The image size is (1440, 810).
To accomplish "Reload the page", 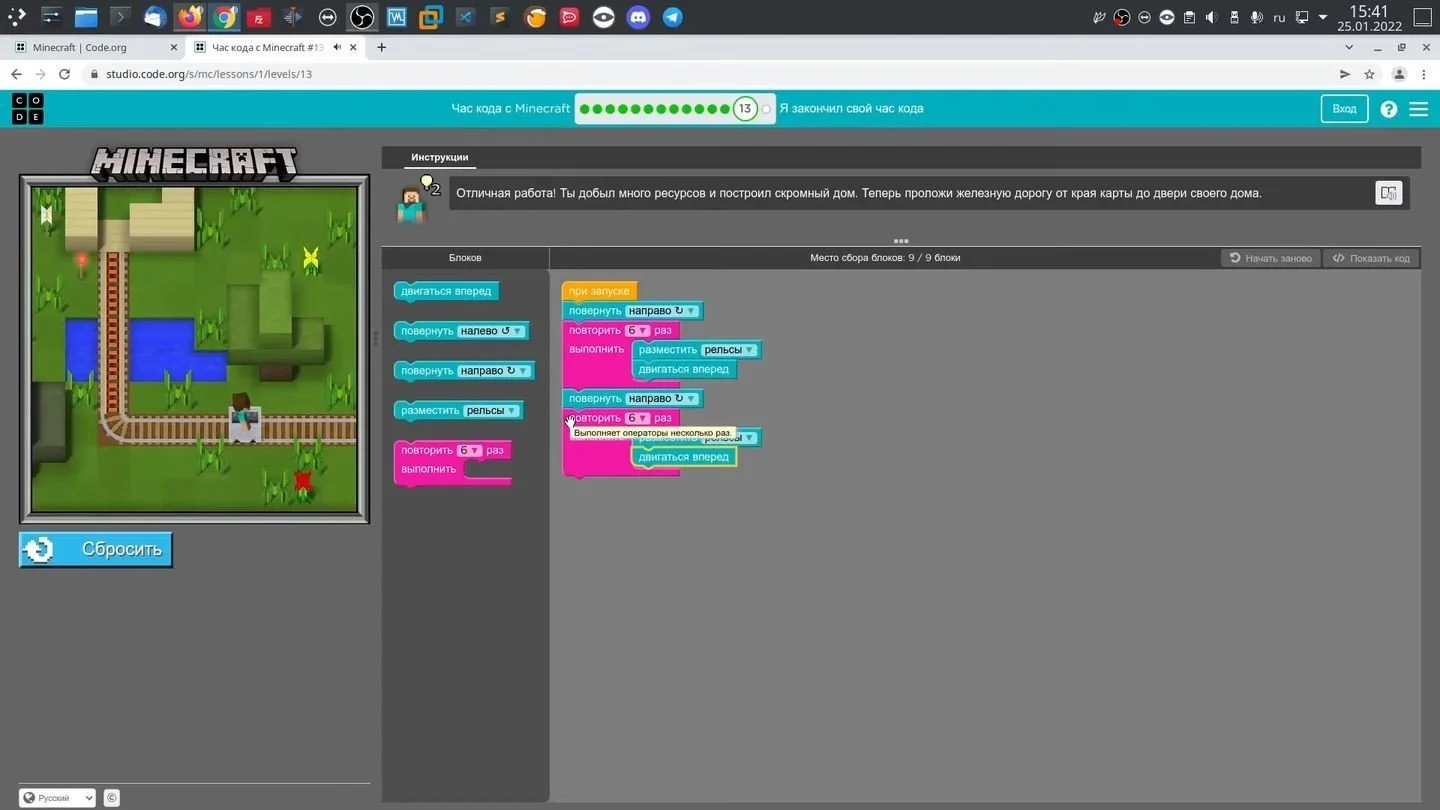I will click(64, 74).
